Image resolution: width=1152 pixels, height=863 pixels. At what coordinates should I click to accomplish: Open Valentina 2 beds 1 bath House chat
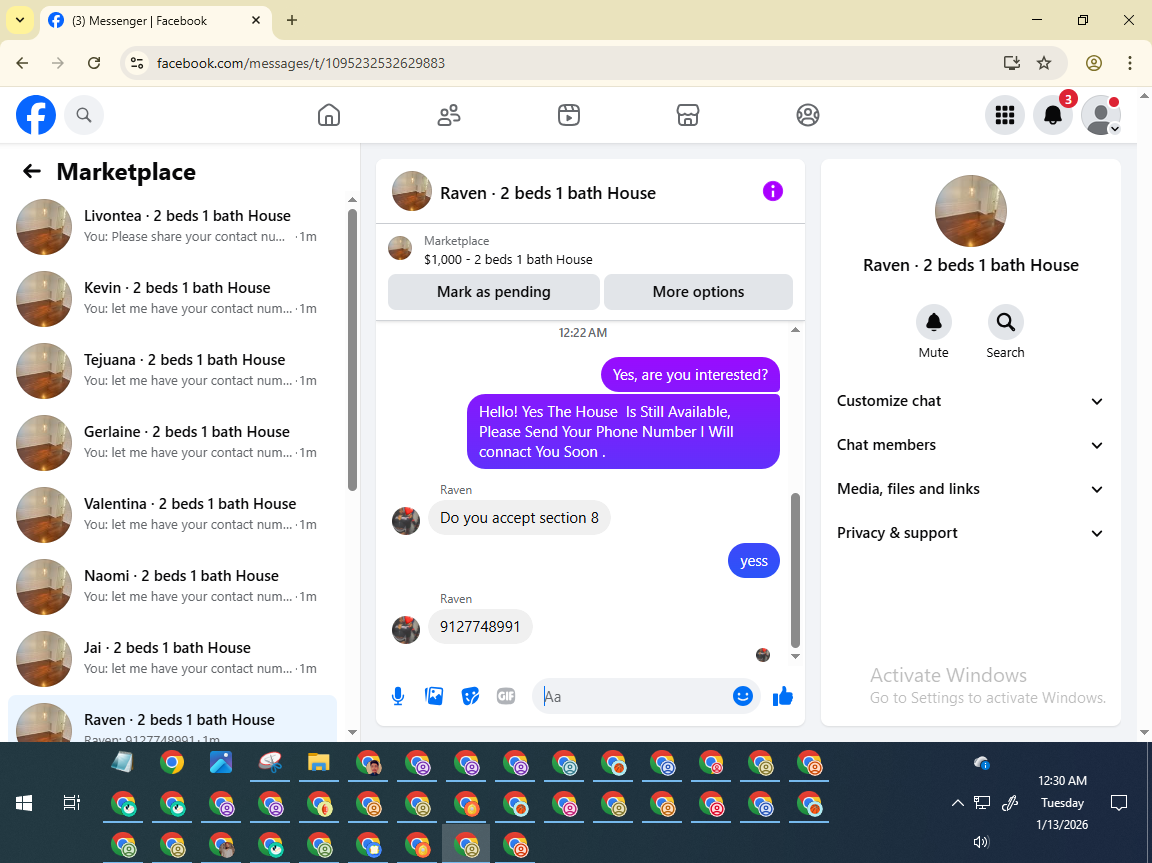[173, 514]
